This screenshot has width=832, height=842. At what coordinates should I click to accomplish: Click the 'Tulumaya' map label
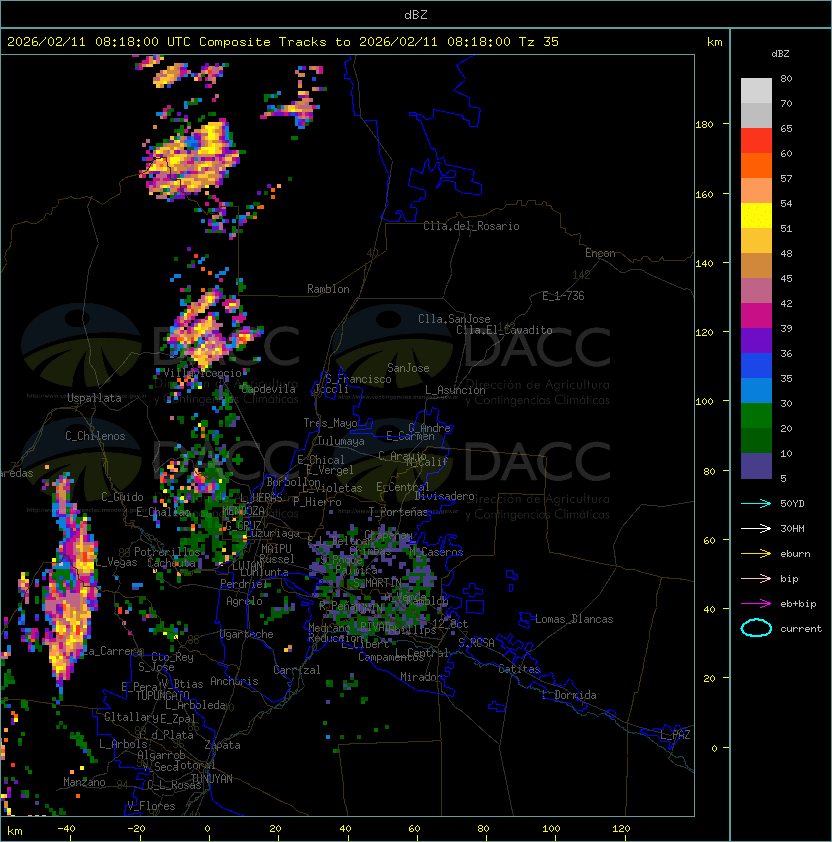(x=341, y=441)
